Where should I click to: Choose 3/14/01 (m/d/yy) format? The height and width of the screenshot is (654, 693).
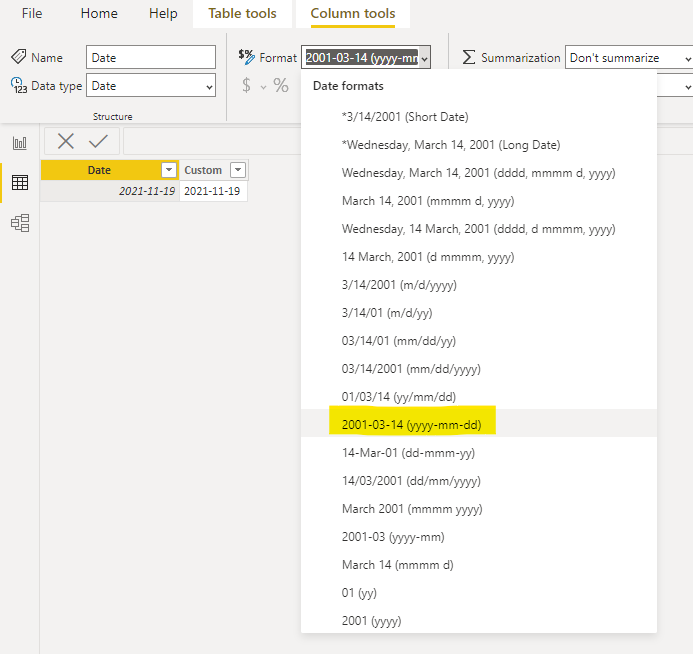479,313
